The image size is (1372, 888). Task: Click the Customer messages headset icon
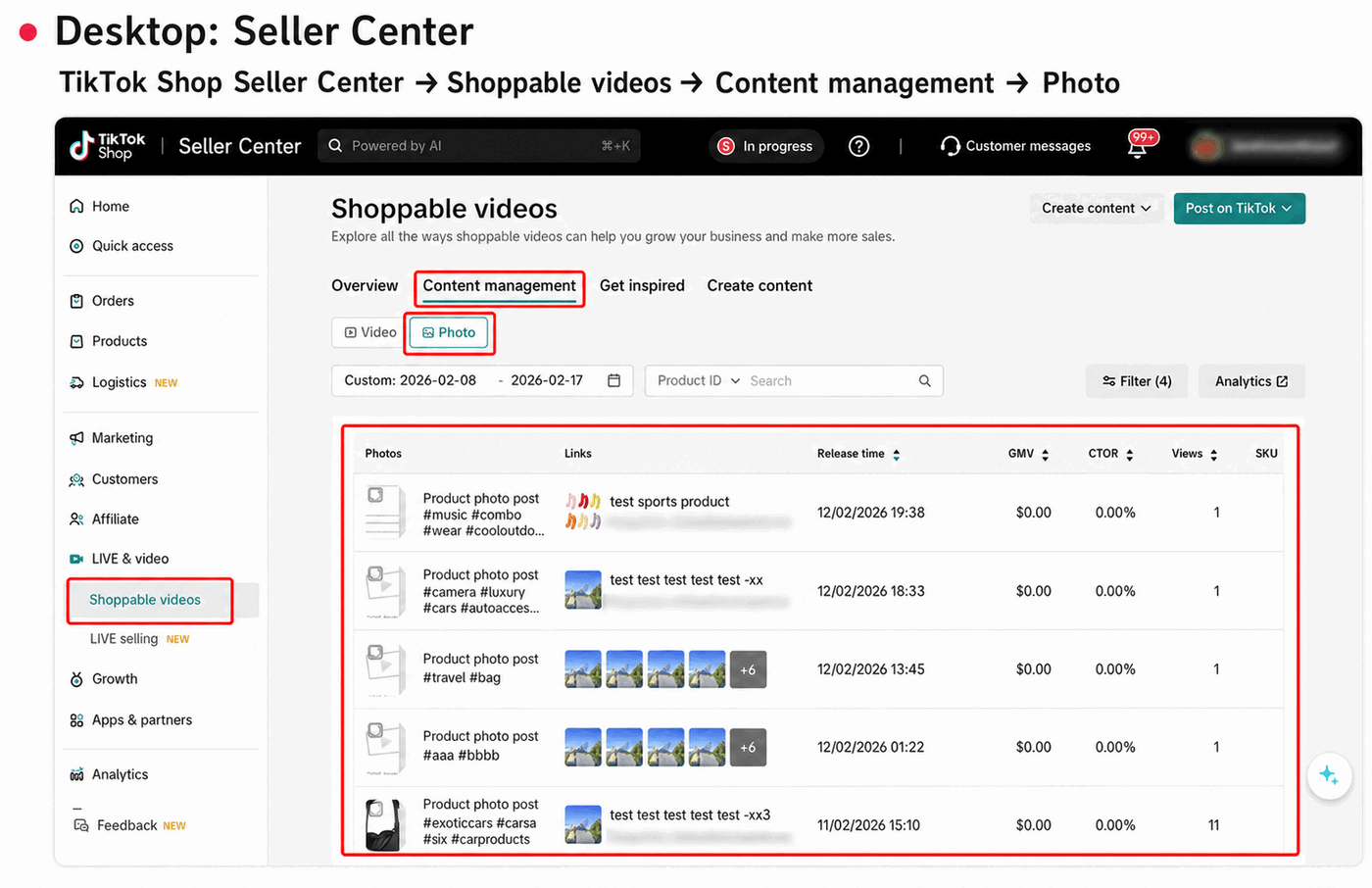pyautogui.click(x=950, y=146)
